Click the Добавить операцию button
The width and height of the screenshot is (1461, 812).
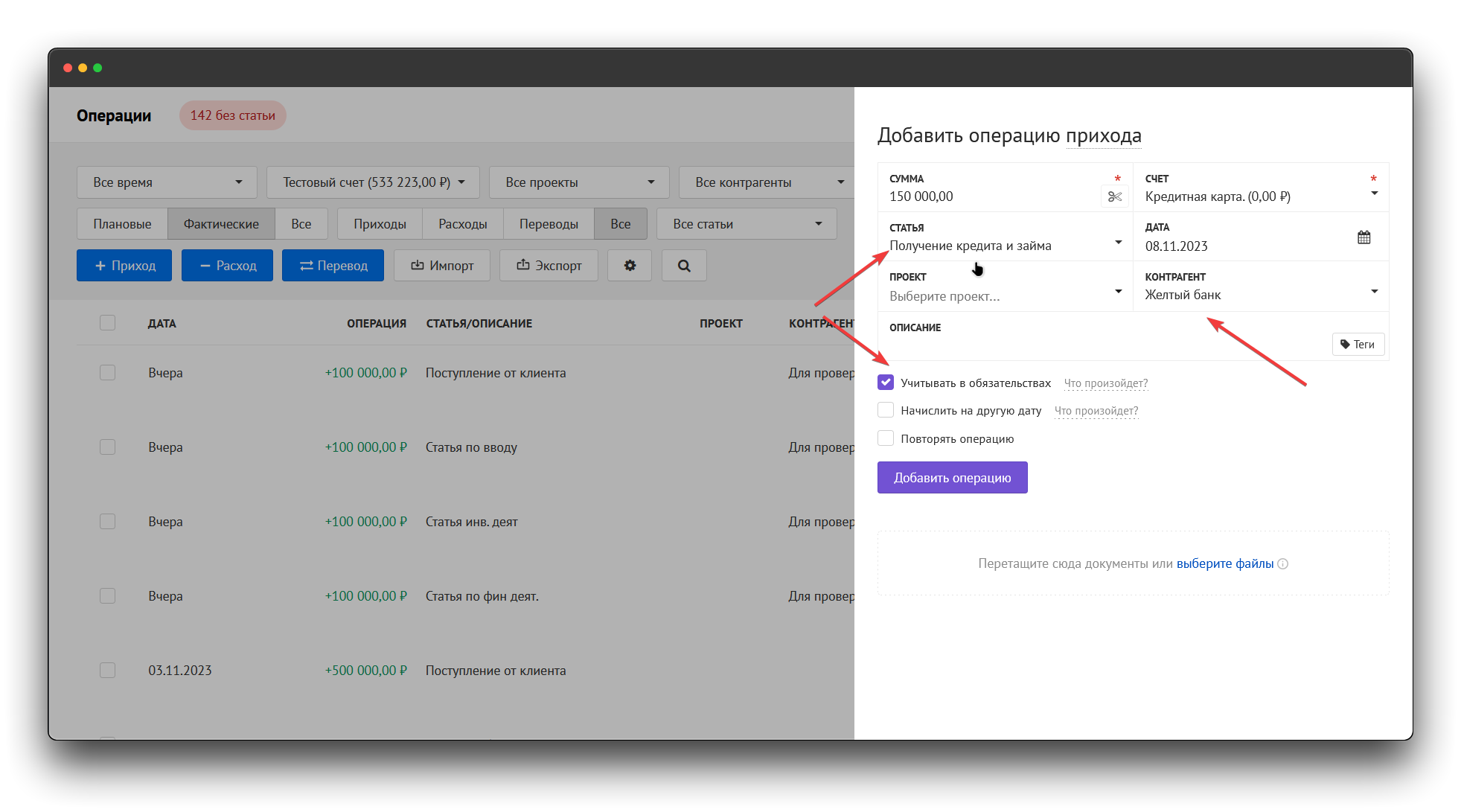[x=952, y=478]
